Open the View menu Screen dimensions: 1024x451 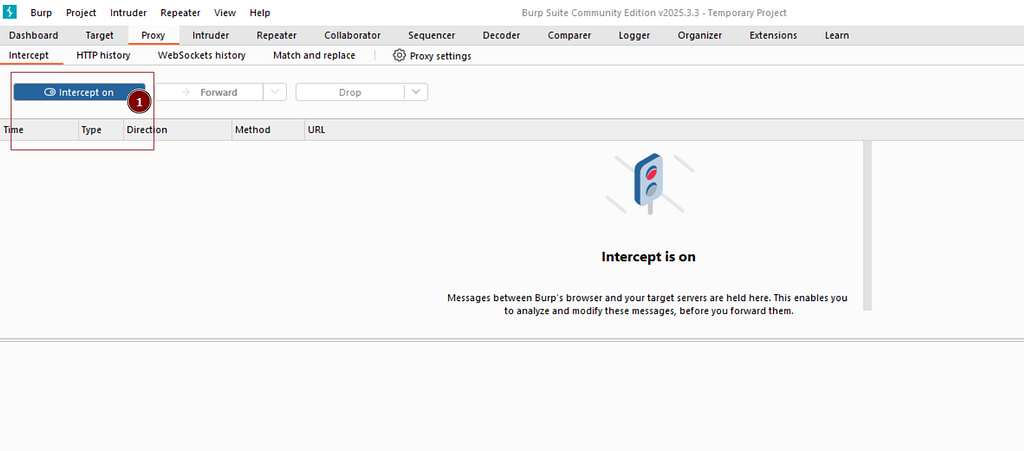(x=225, y=12)
